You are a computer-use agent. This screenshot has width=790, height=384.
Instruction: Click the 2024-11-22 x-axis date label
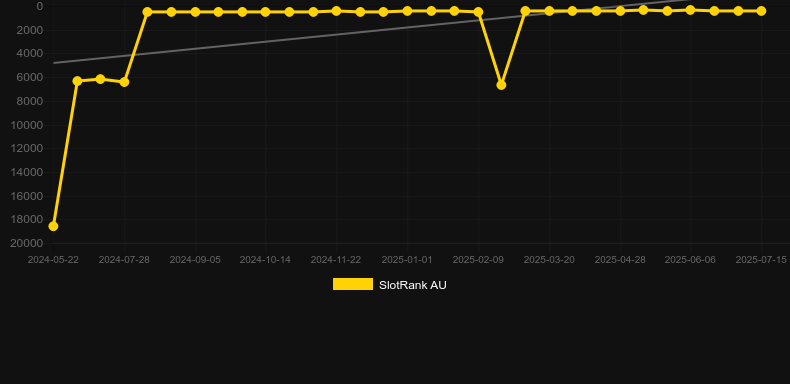point(336,260)
